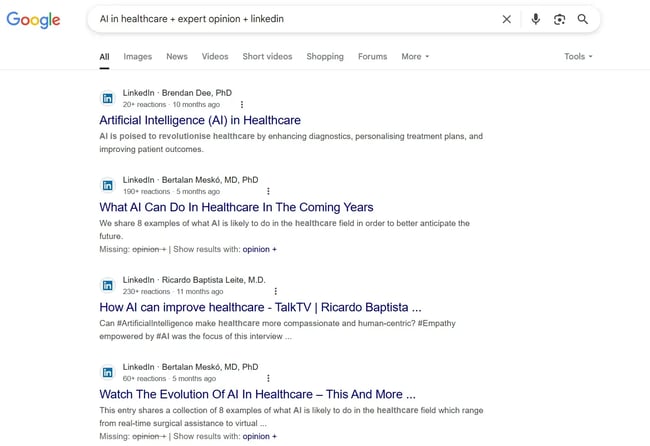Open the Forums tab
This screenshot has height=446, width=650.
pos(372,57)
